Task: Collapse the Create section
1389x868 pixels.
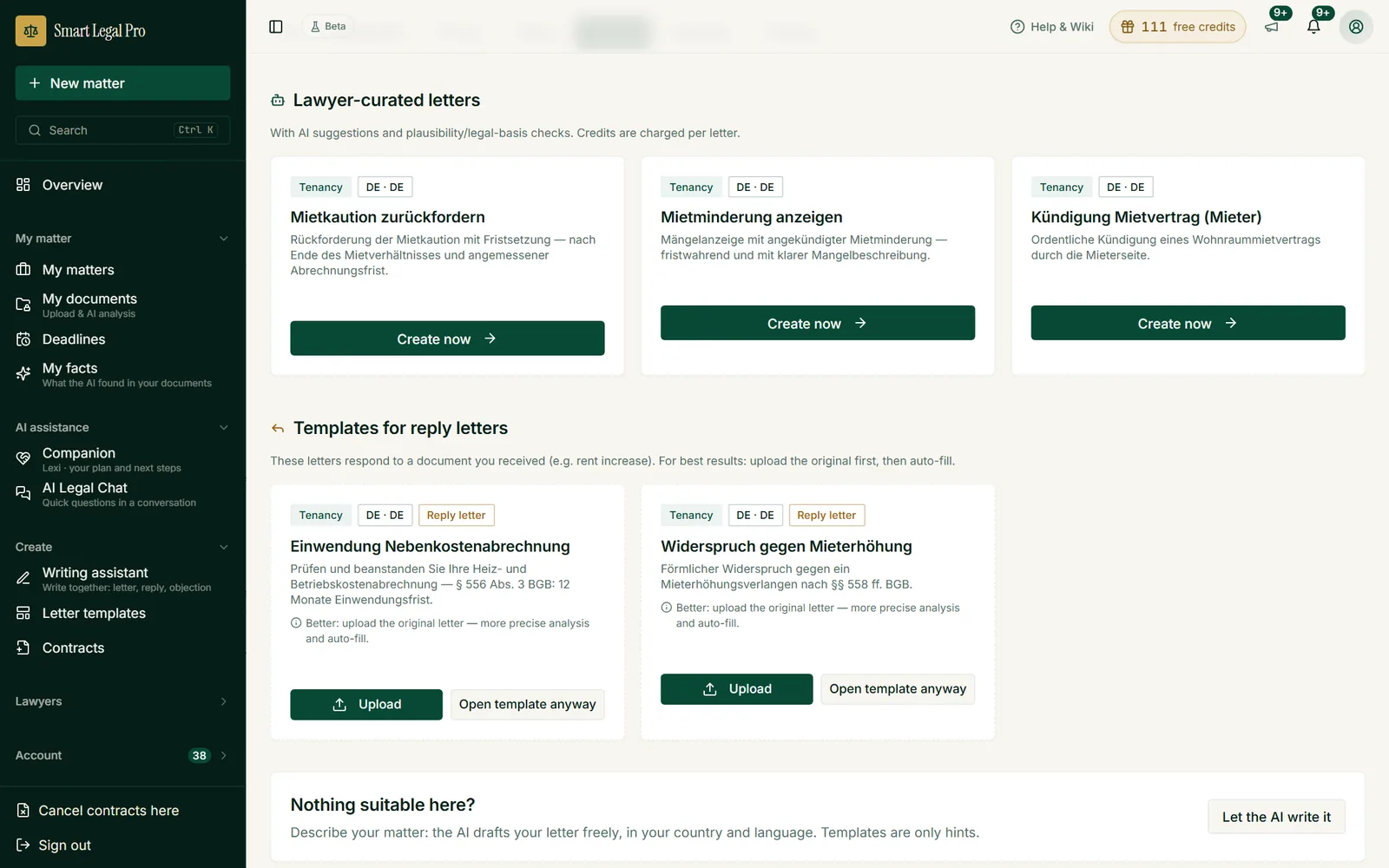Action: (x=122, y=547)
